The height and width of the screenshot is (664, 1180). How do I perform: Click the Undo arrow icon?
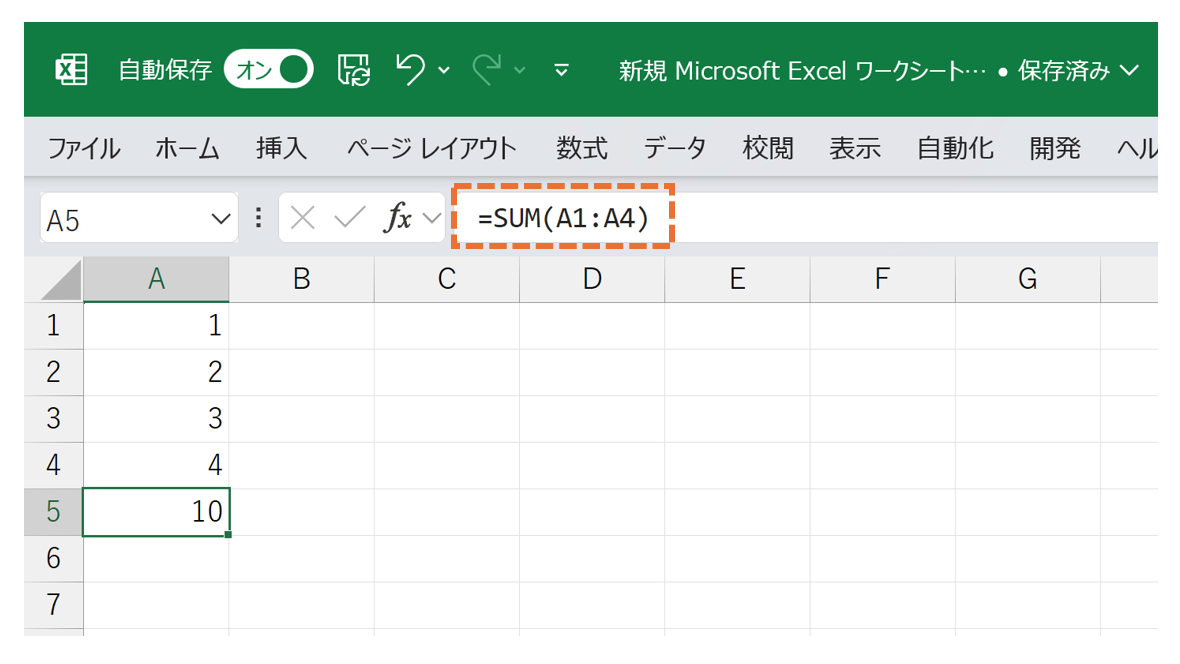click(x=411, y=69)
